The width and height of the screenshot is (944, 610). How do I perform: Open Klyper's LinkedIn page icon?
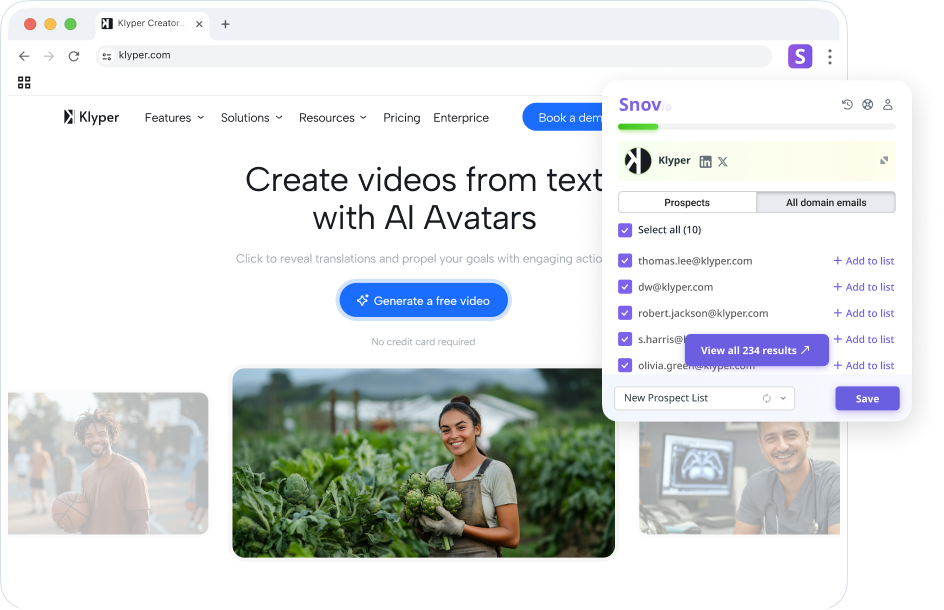[x=705, y=161]
